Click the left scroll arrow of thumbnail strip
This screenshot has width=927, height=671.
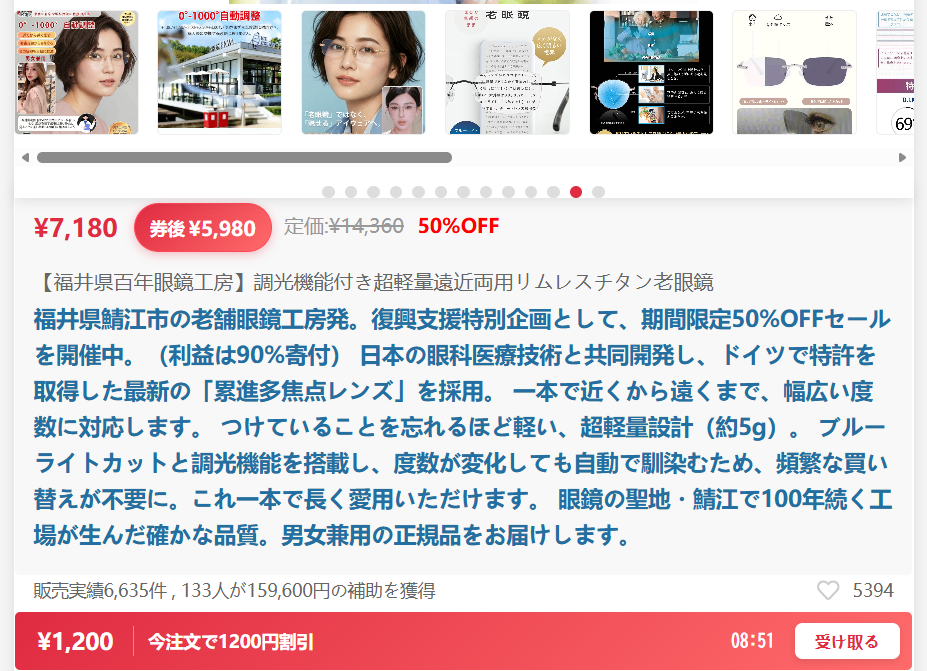click(25, 157)
